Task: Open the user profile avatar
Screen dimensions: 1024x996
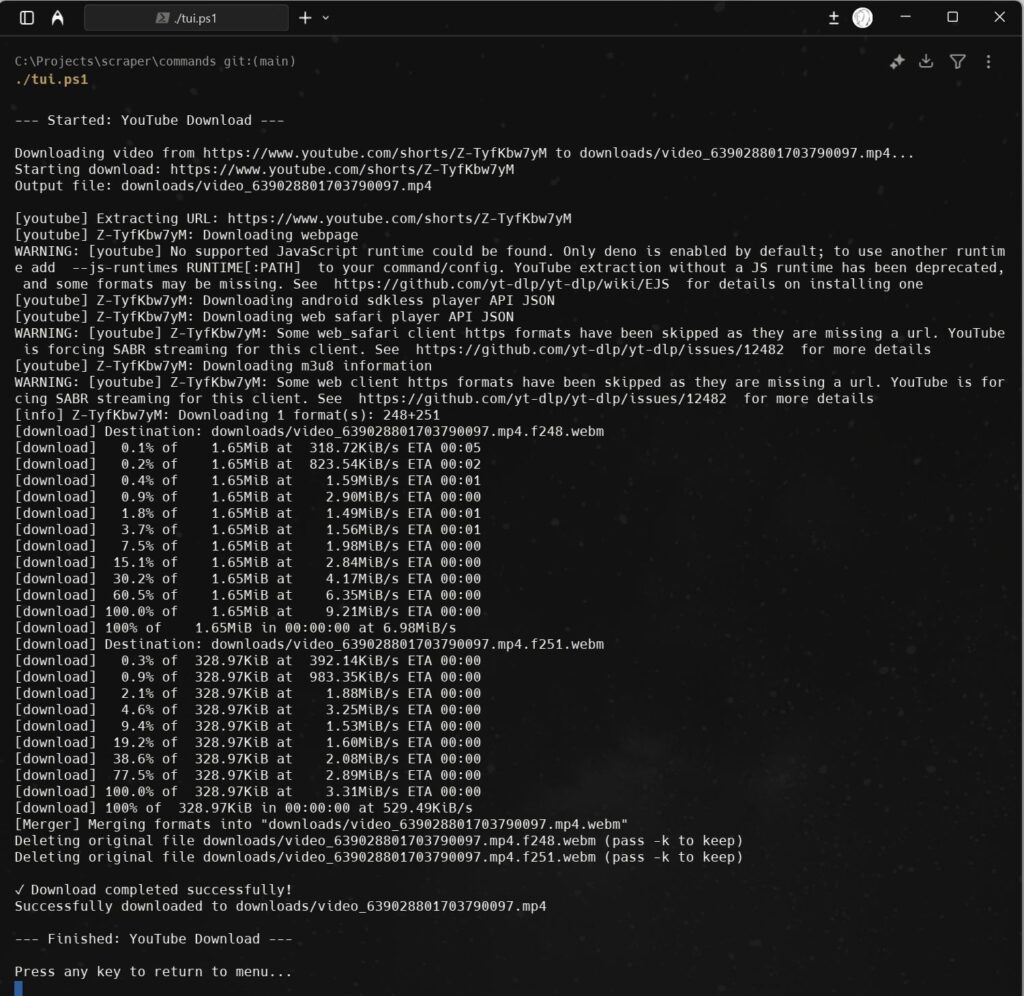Action: [x=862, y=18]
